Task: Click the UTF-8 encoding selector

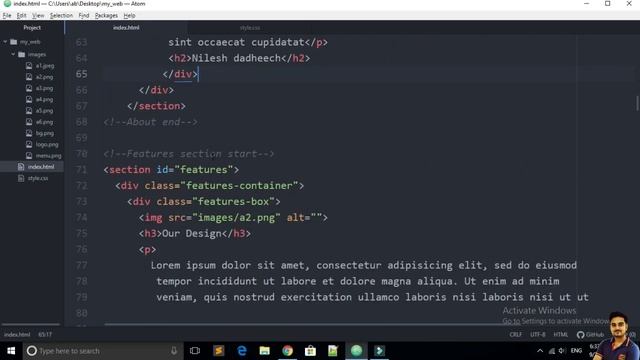Action: [x=538, y=335]
